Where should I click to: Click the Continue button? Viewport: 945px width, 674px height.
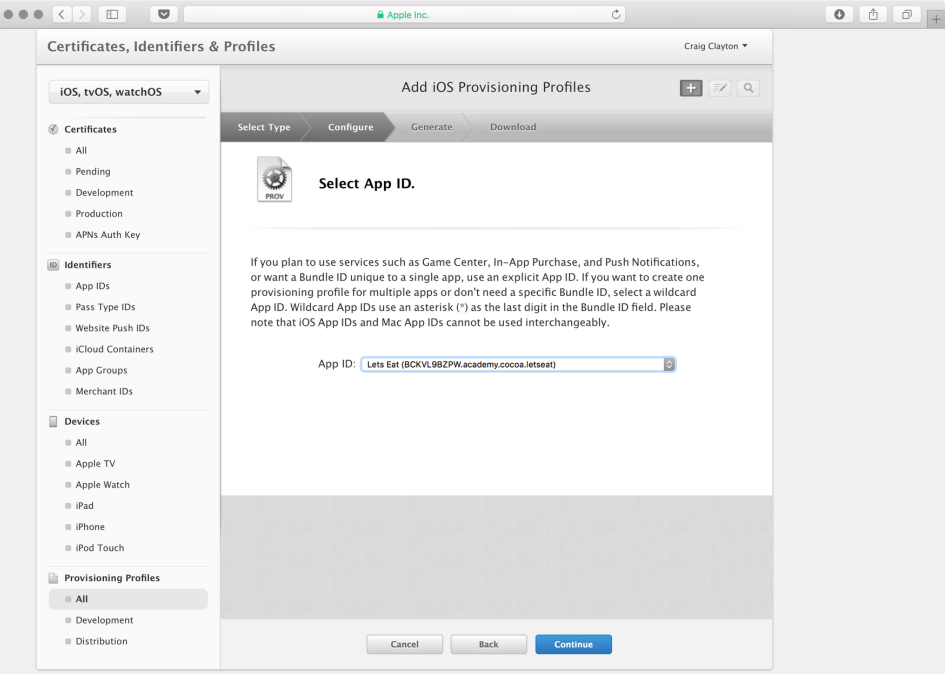(573, 644)
